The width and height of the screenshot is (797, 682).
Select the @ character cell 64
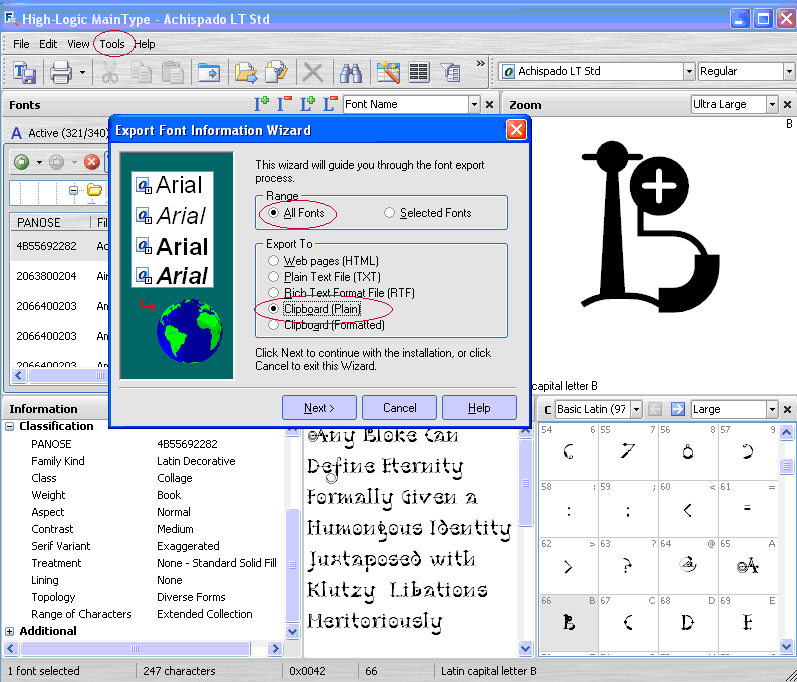[688, 565]
